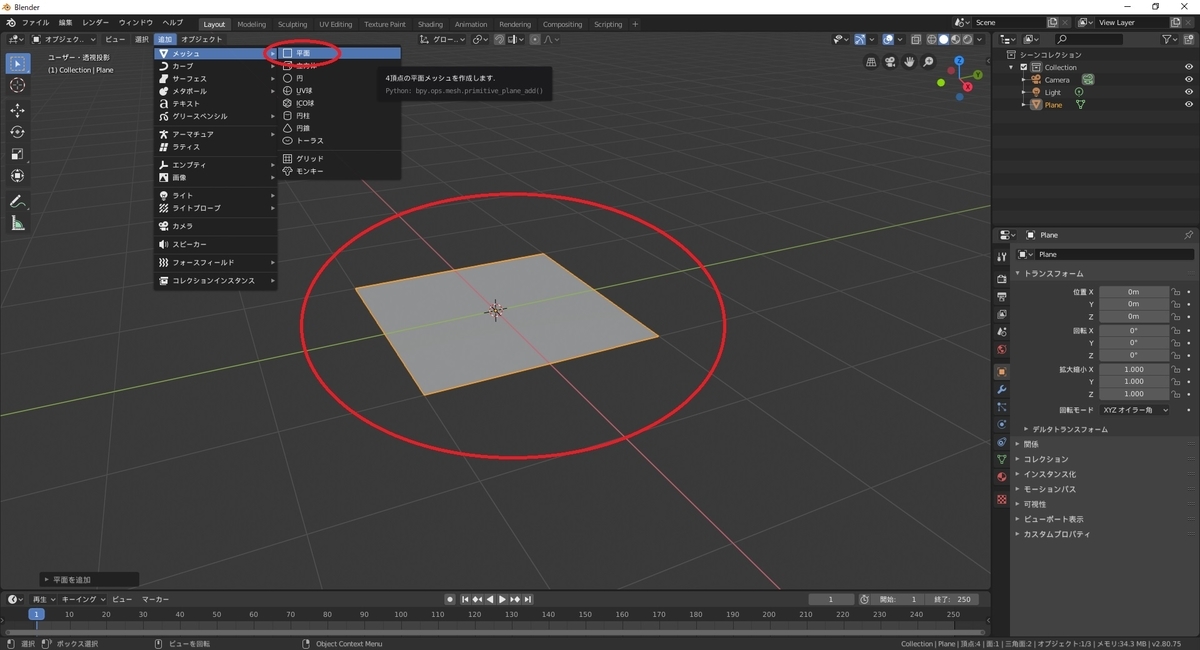The image size is (1200, 650).
Task: Select the Move tool in the left toolbar
Action: [17, 111]
